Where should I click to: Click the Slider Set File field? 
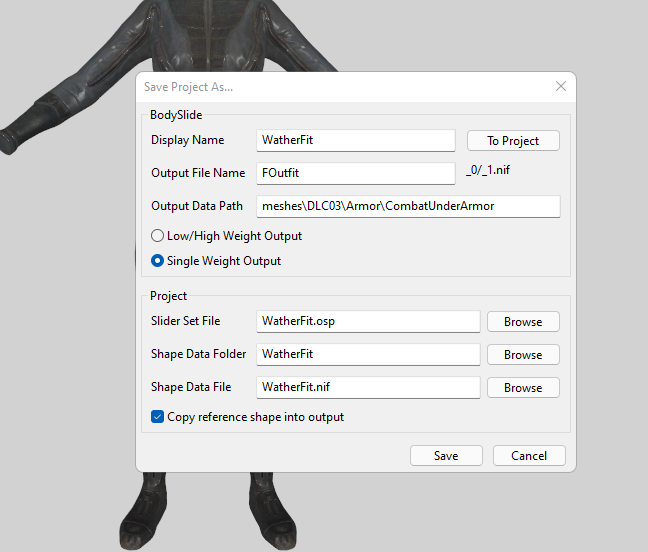click(x=368, y=321)
